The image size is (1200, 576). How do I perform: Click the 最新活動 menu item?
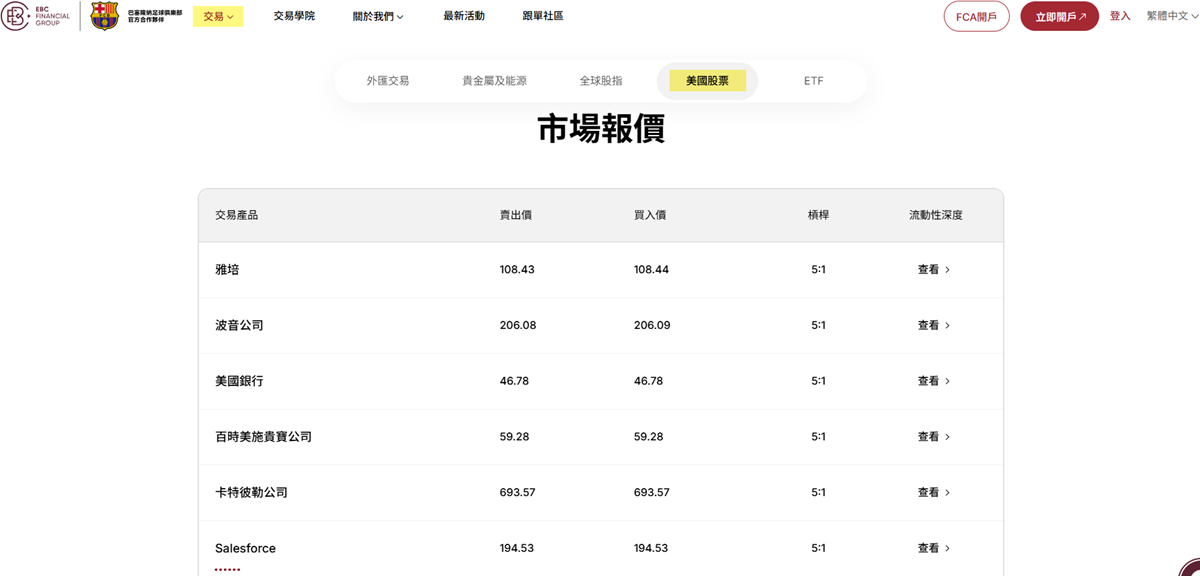coord(463,16)
